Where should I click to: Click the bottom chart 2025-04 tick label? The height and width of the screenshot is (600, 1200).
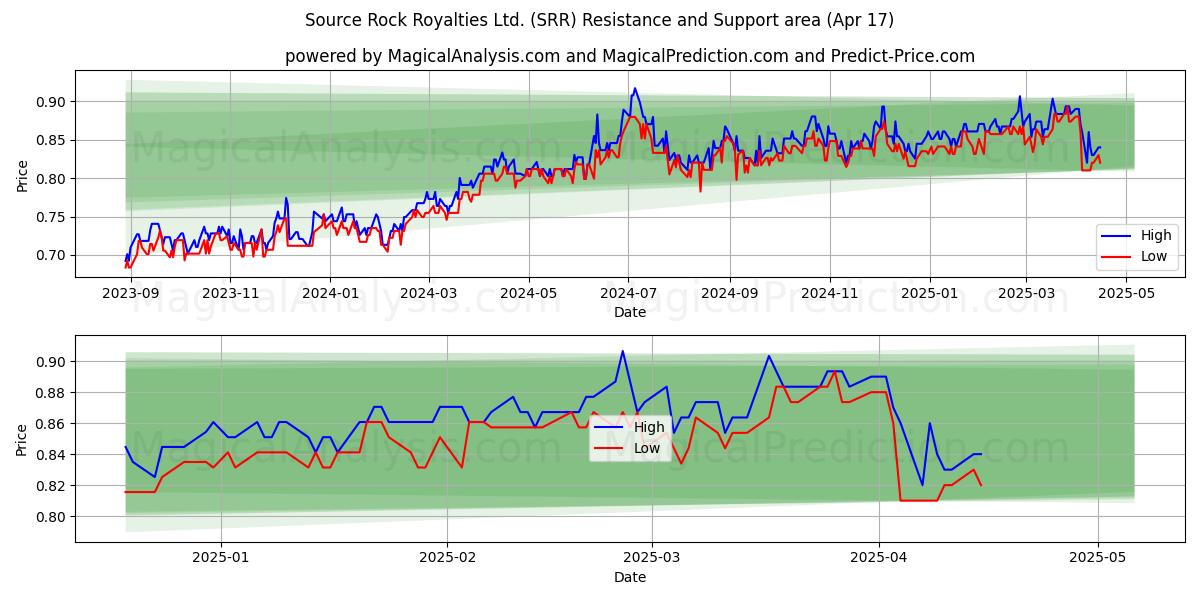tap(879, 558)
